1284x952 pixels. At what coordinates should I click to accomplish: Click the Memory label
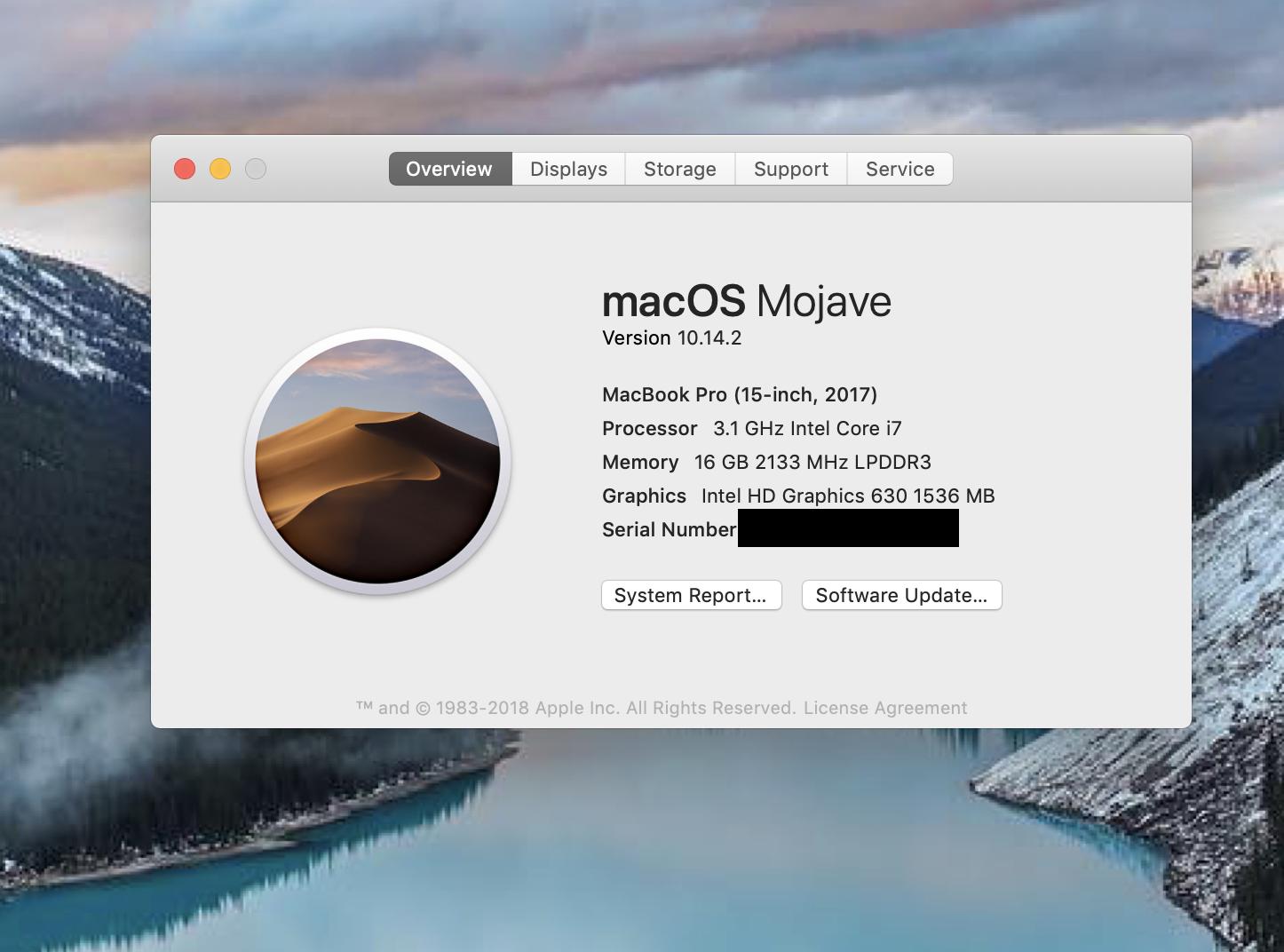pyautogui.click(x=640, y=462)
